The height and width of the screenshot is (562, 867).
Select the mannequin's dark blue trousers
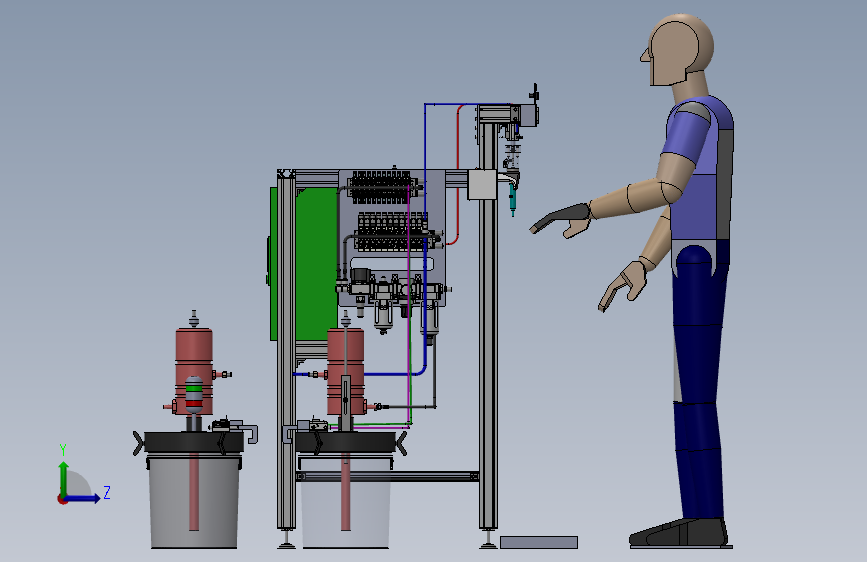point(698,382)
